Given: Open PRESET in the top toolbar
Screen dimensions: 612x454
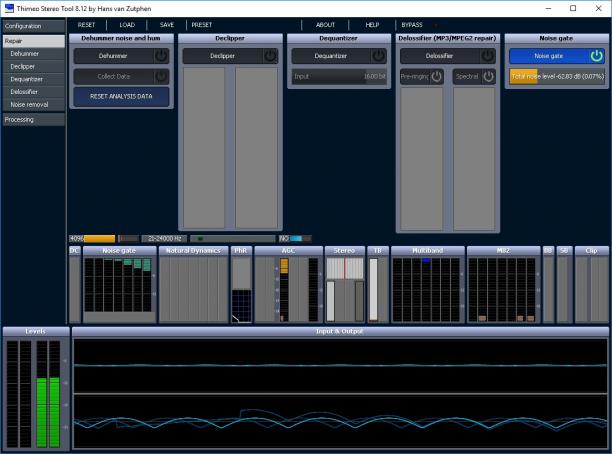Looking at the screenshot, I should pos(202,25).
